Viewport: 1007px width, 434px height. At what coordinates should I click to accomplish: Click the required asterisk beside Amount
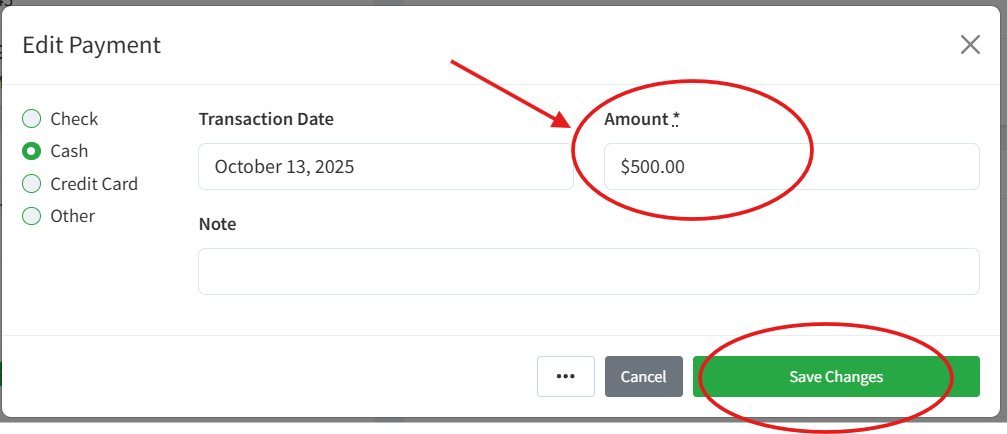coord(676,118)
